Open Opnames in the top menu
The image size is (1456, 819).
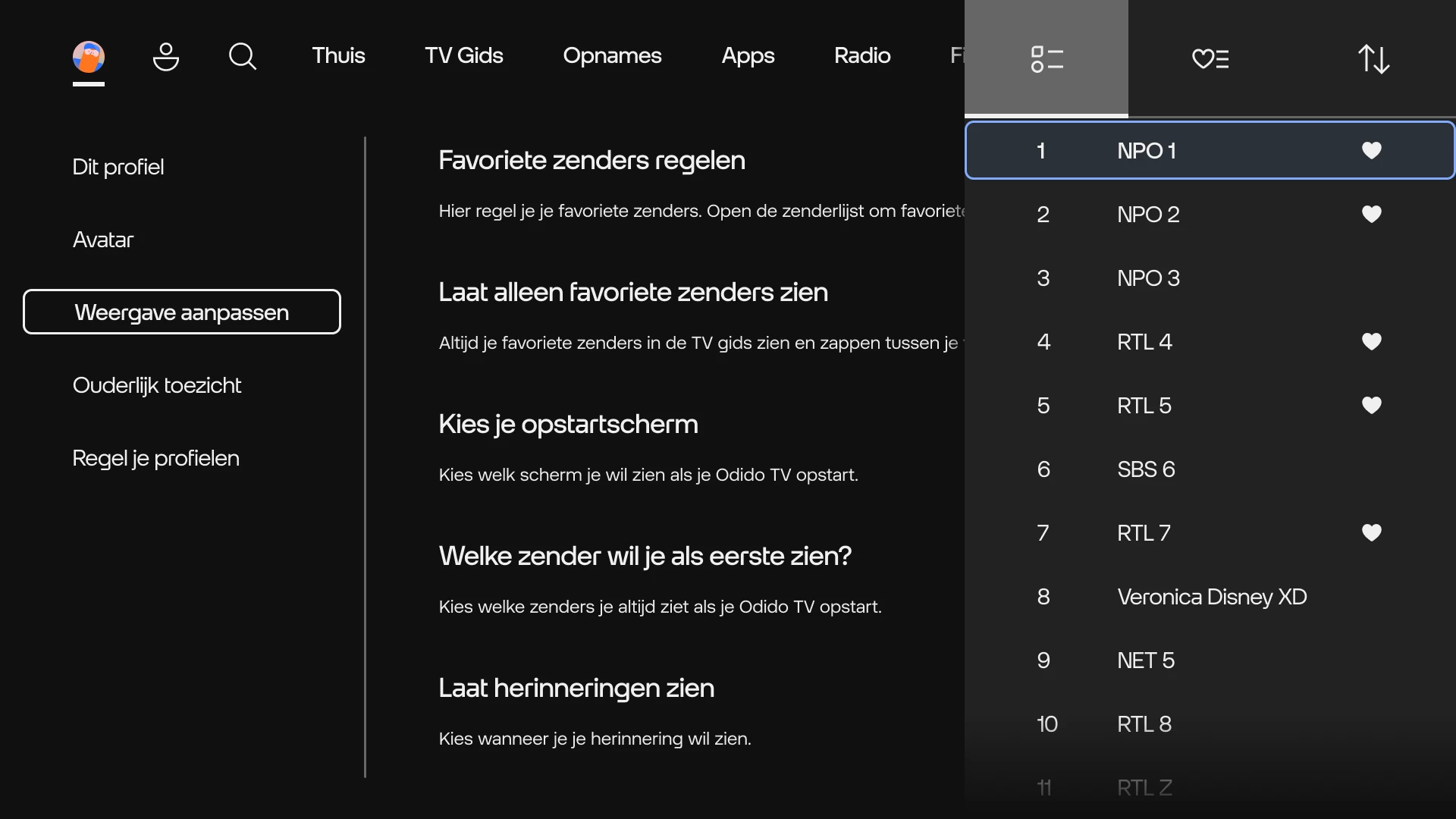612,55
